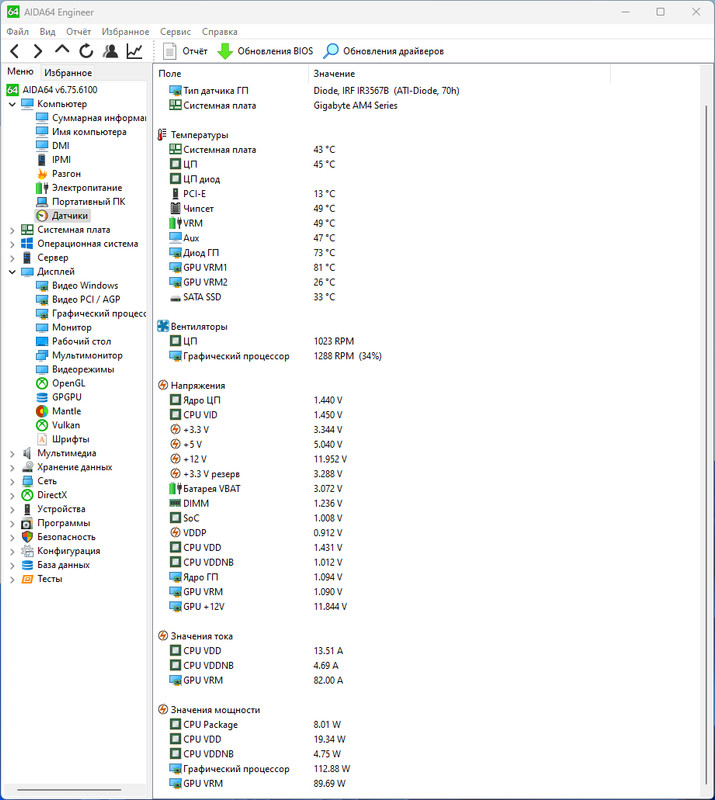Open the Избранное menu in the menu bar

(125, 32)
